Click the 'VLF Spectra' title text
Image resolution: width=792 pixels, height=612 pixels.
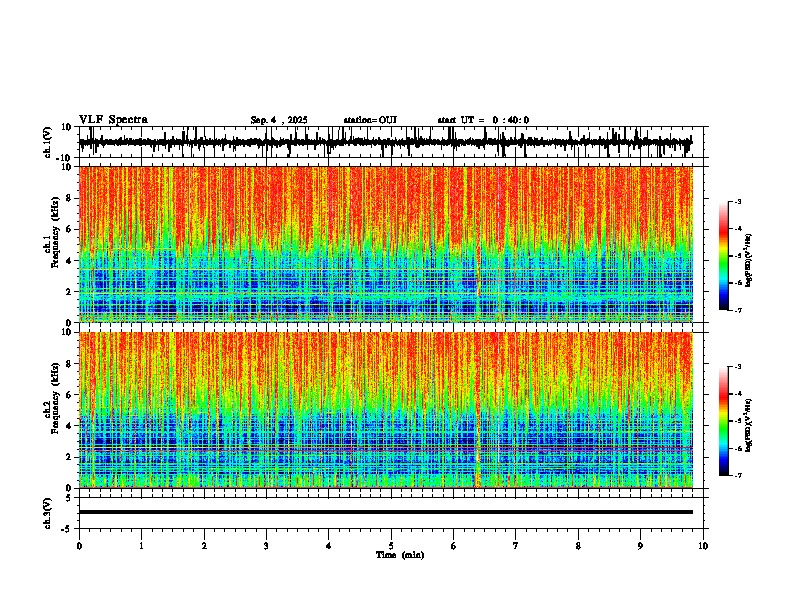click(x=113, y=120)
